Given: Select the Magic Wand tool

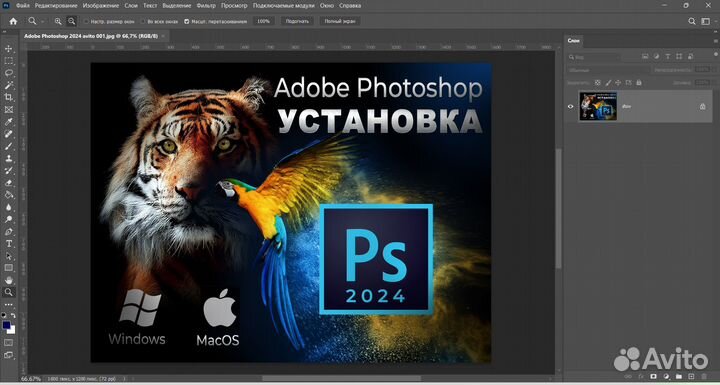Looking at the screenshot, I should point(9,85).
